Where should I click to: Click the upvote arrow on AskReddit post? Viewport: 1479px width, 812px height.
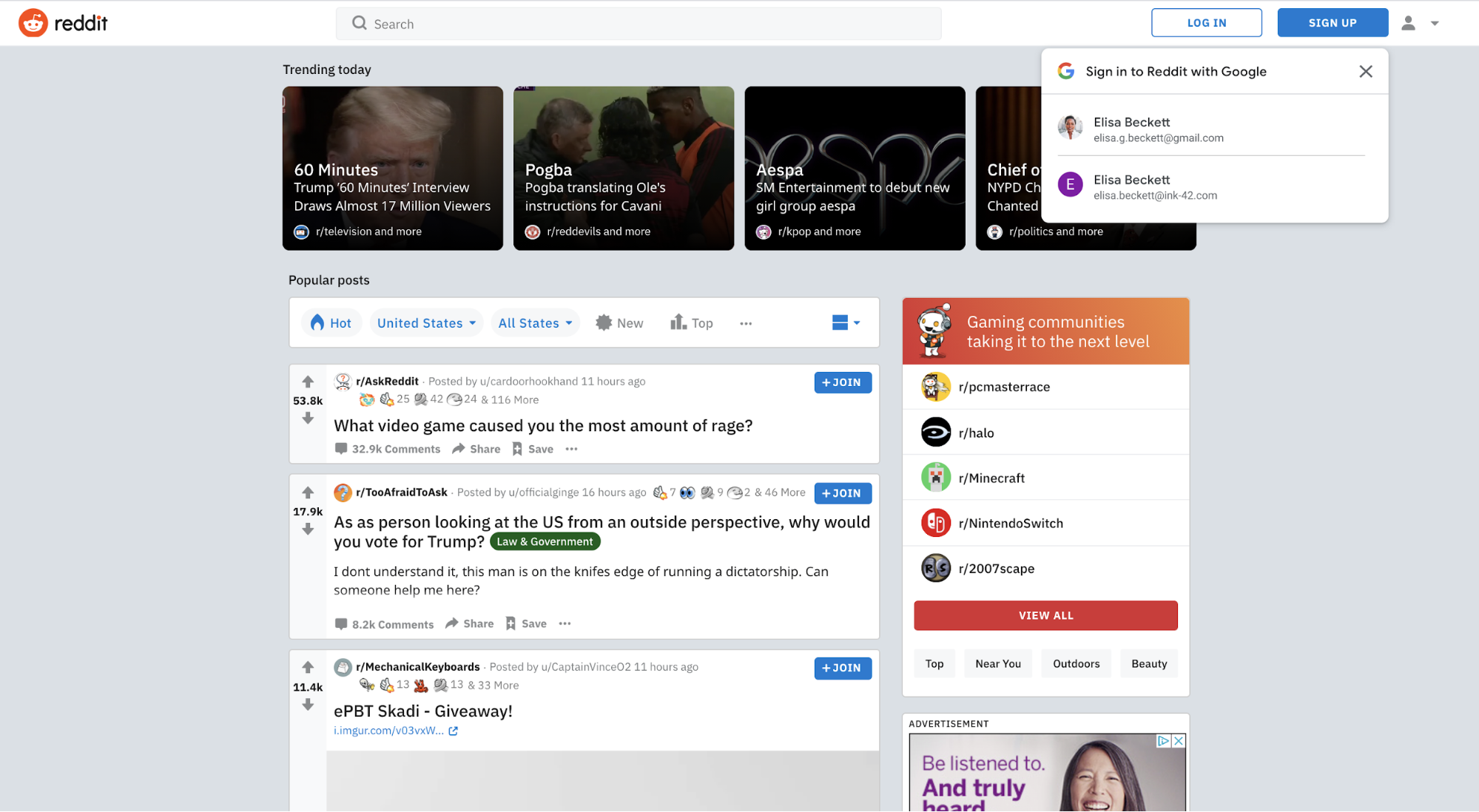[x=307, y=381]
